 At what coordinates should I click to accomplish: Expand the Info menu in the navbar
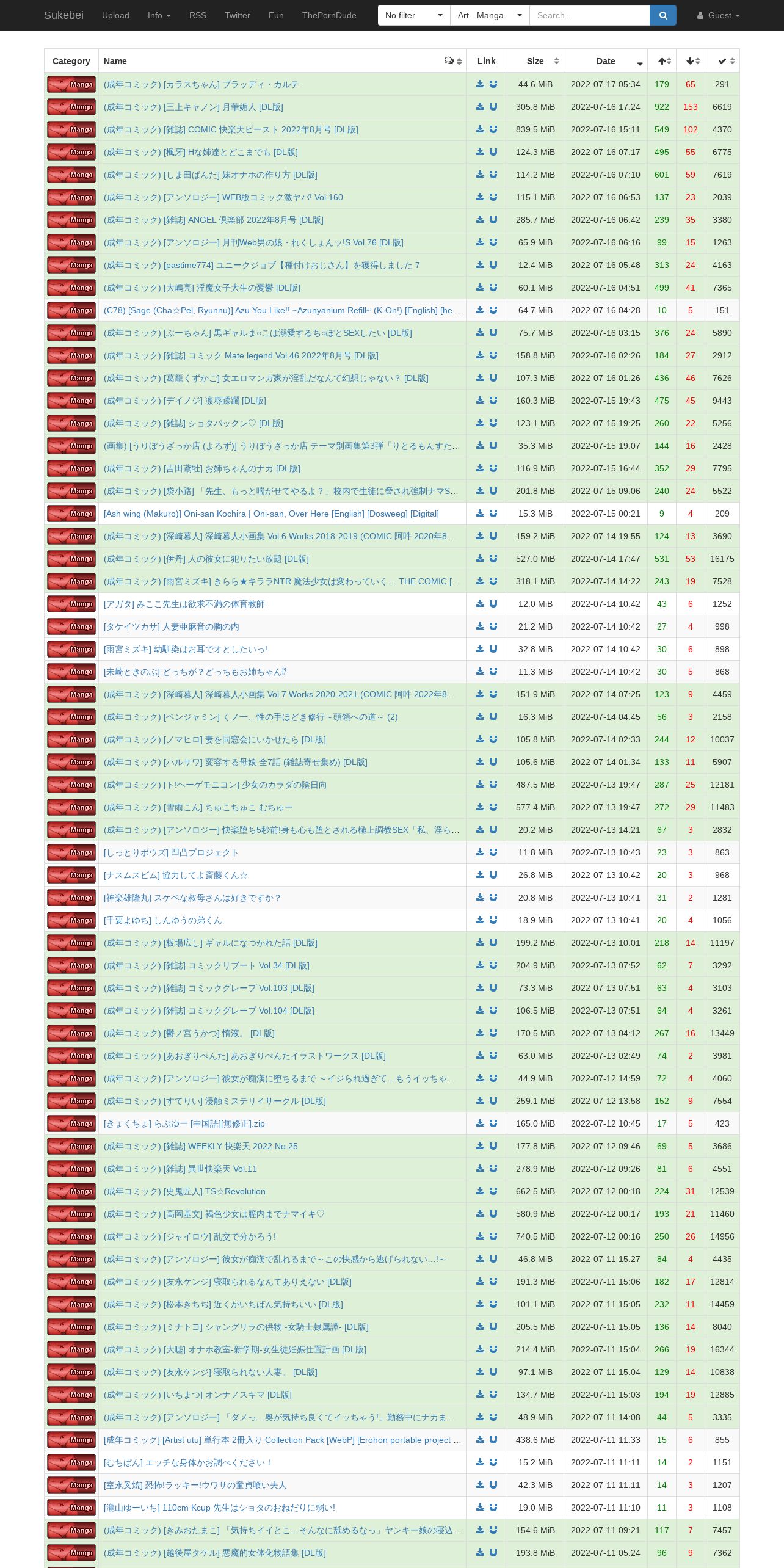tap(159, 15)
